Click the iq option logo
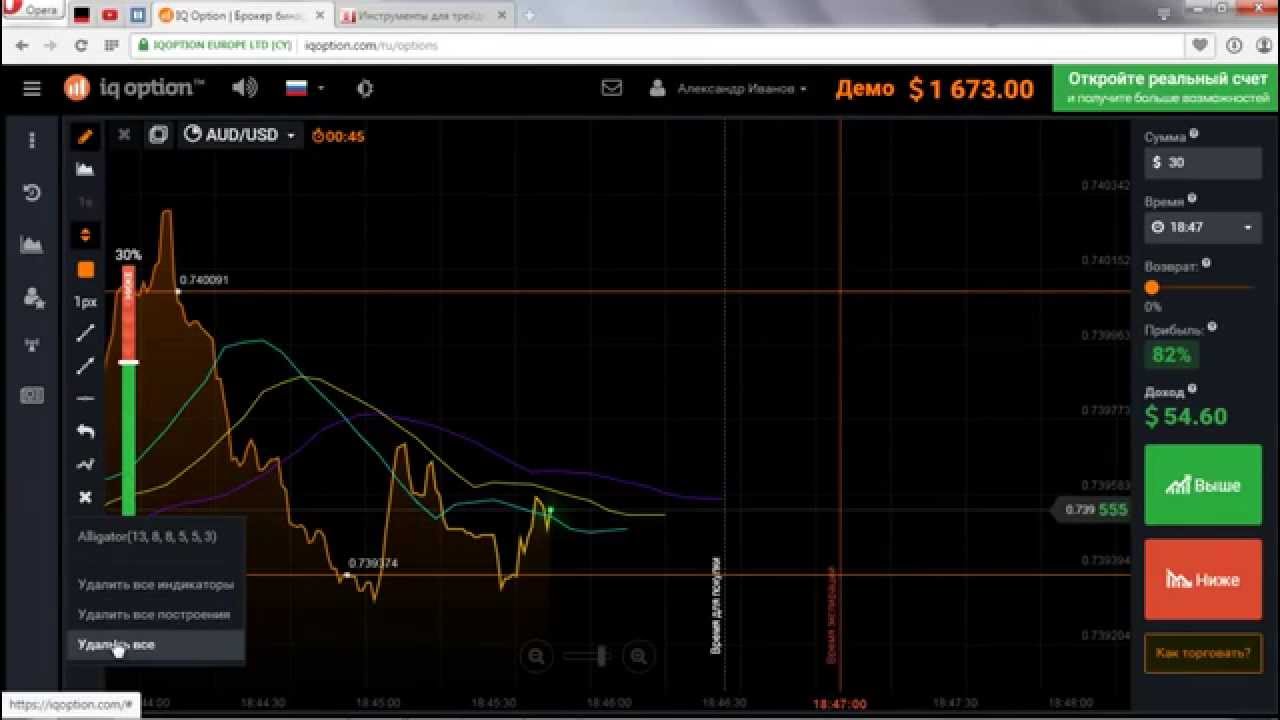 [x=134, y=88]
